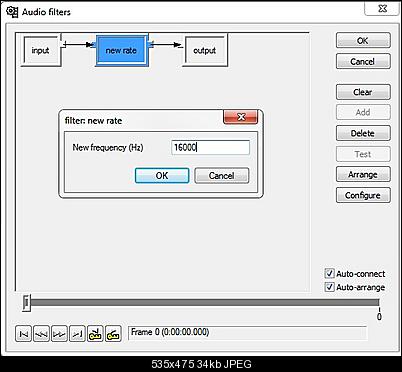Click Cancel in Audio filters window

[363, 61]
